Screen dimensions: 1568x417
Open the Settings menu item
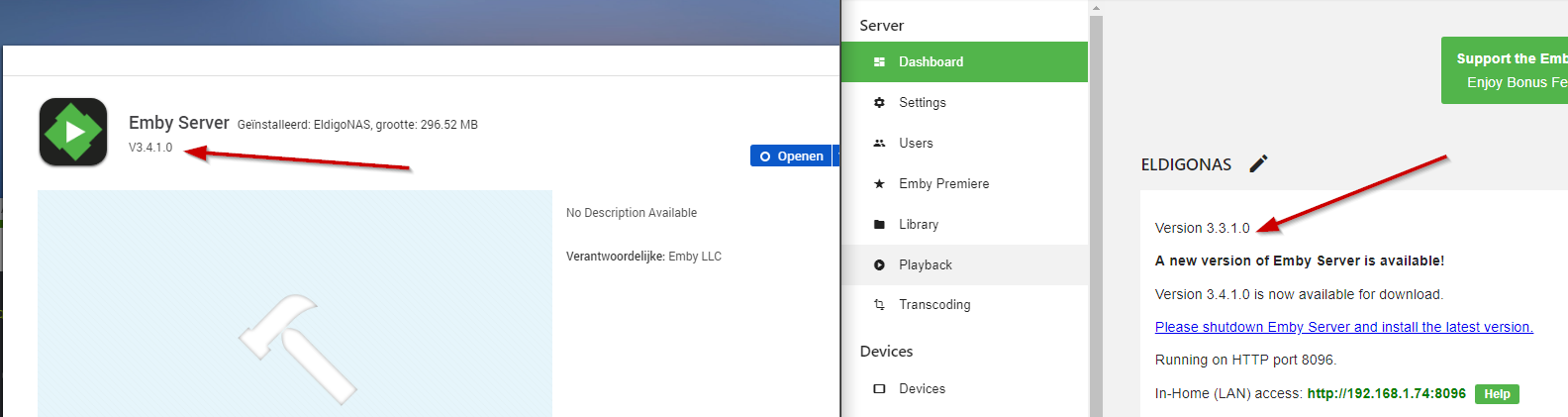[x=964, y=102]
